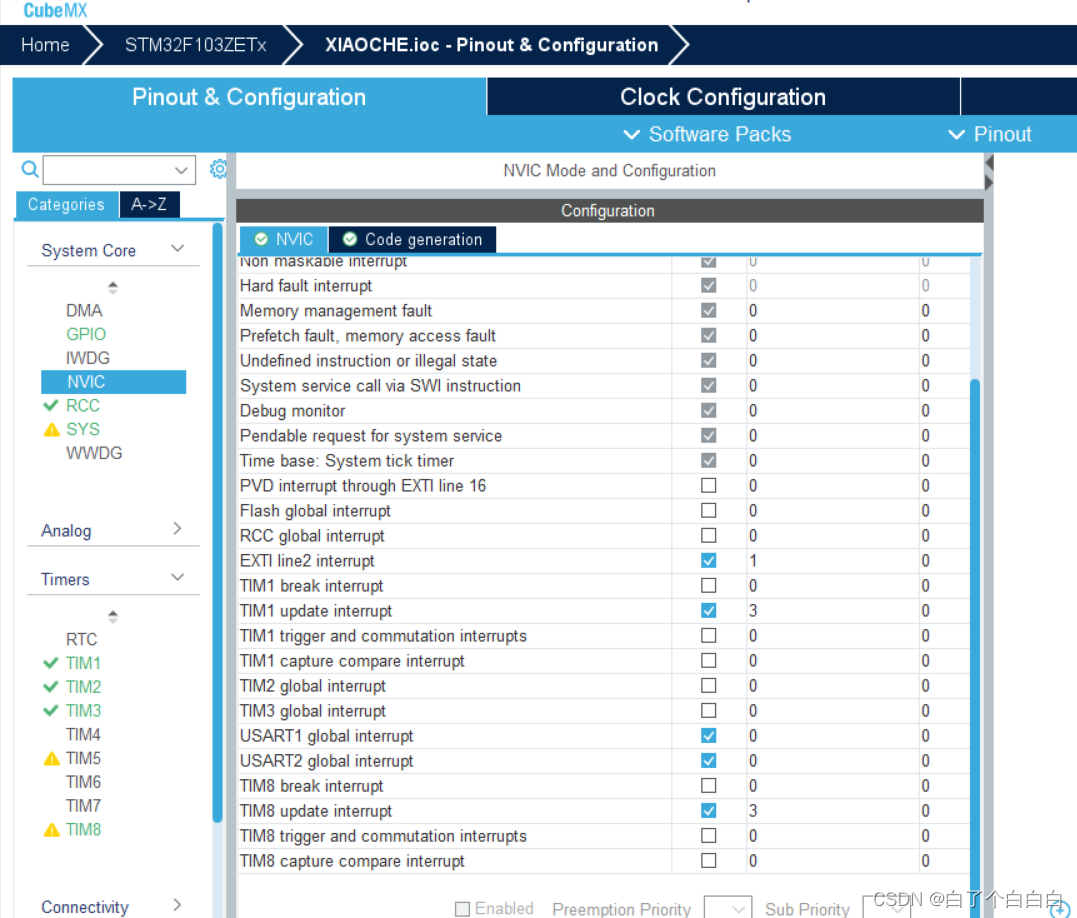Click the Code generation tab's check icon
Screen dimensions: 1077x918
tap(350, 239)
